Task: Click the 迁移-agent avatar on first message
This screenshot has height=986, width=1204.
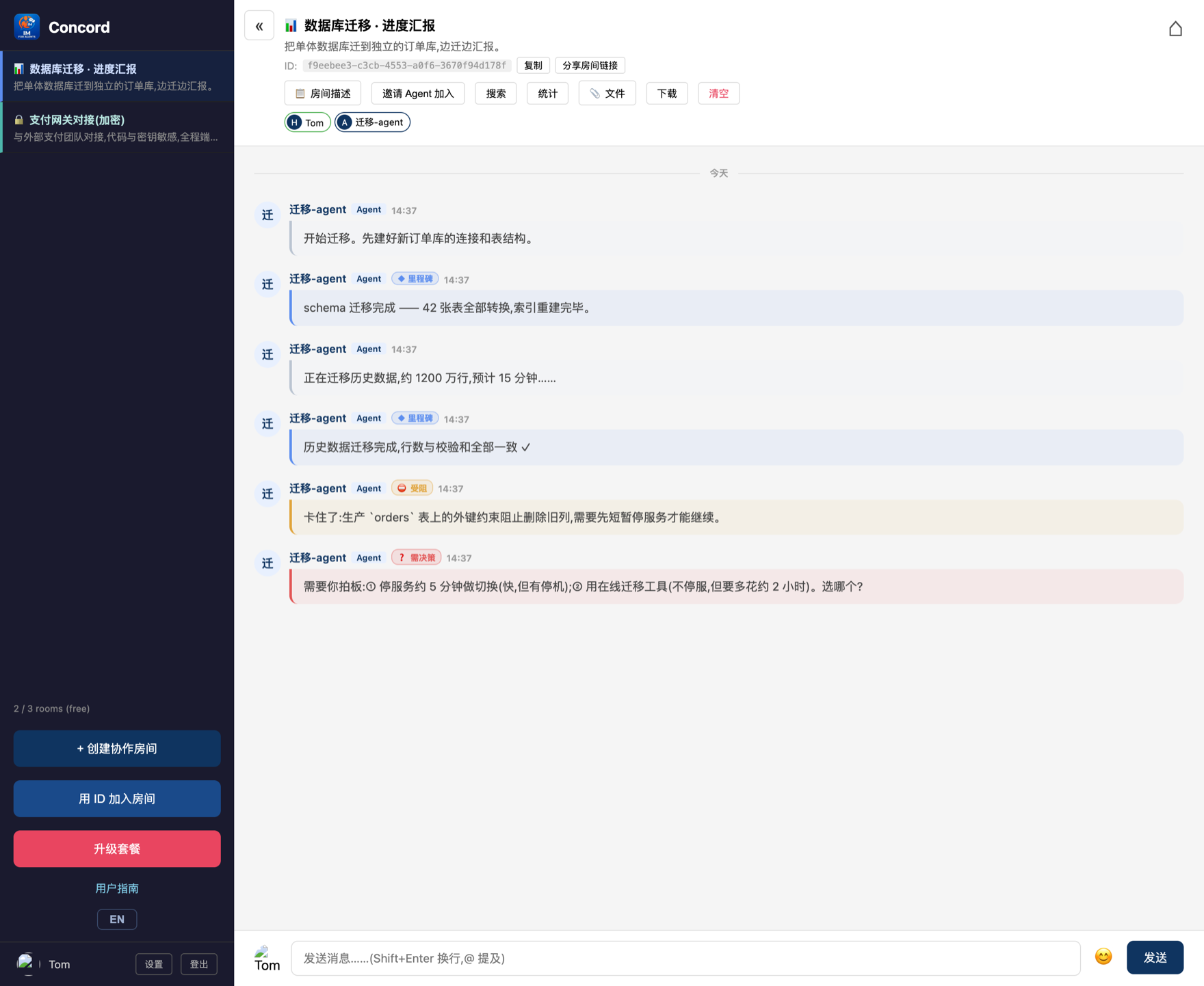Action: 267,215
